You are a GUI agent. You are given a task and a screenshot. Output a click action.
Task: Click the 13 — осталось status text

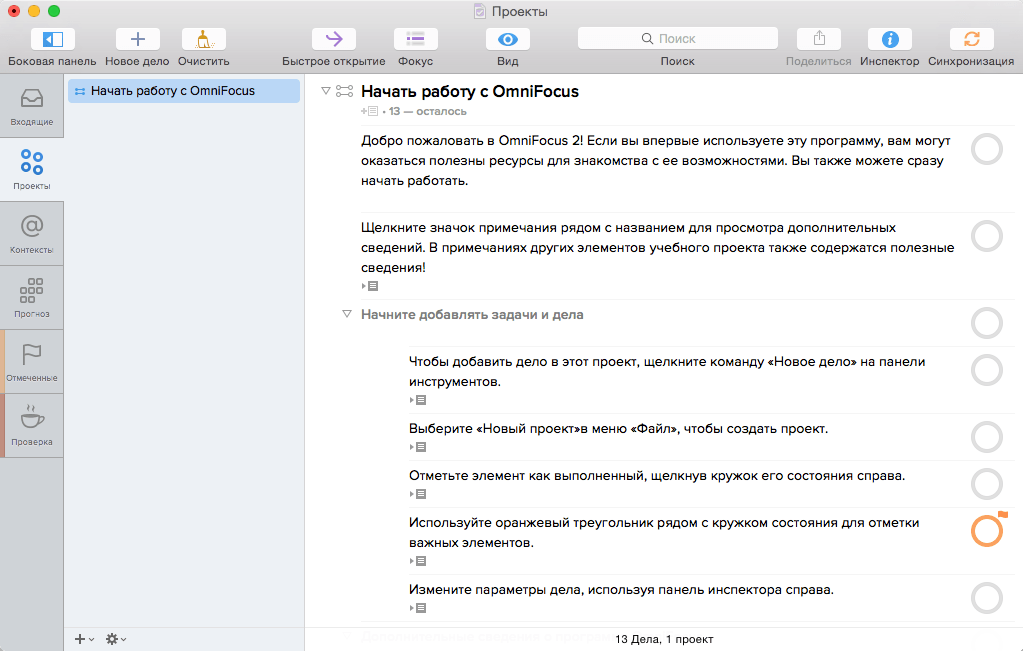[427, 111]
